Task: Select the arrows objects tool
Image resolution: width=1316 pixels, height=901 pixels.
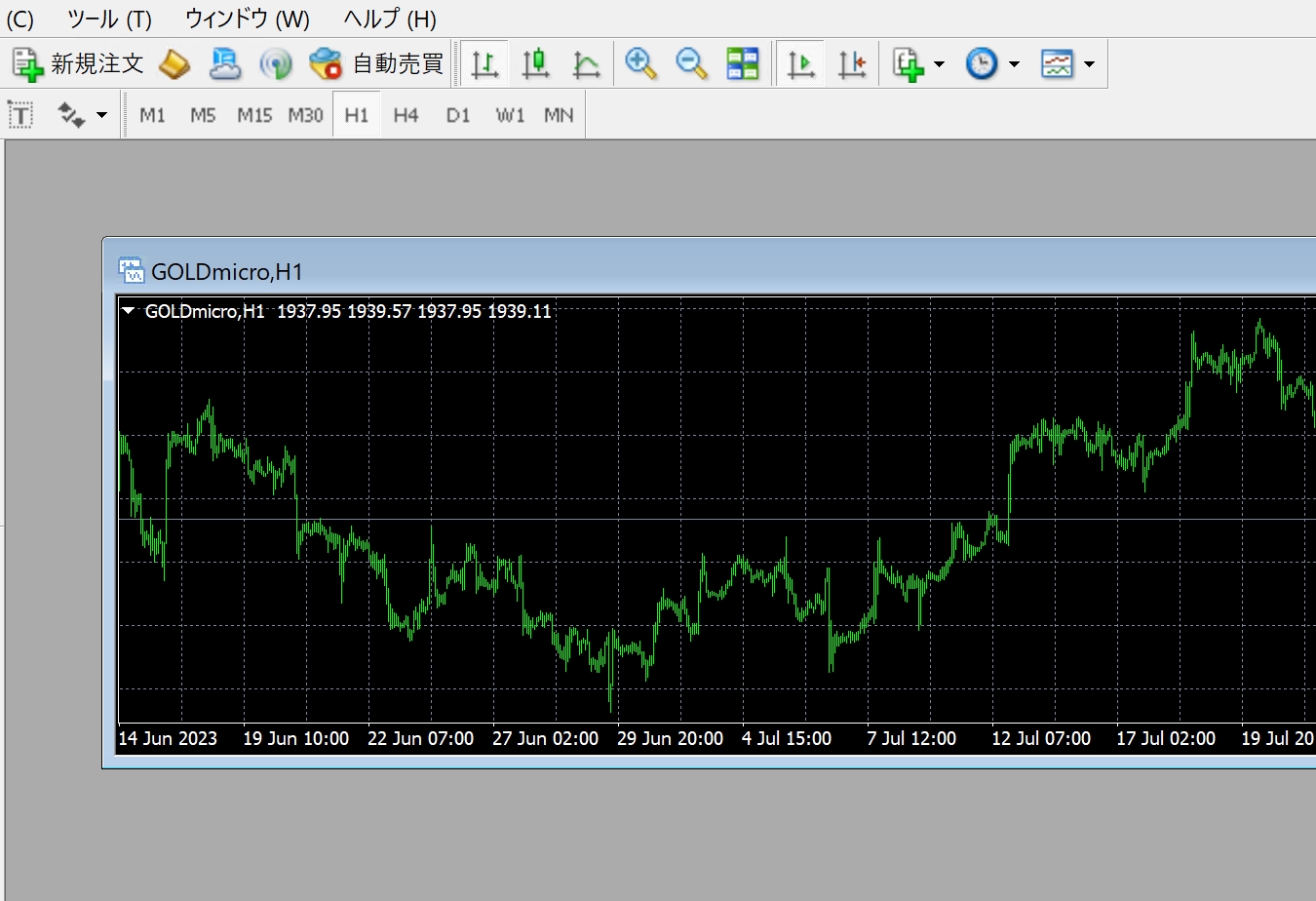Action: 70,115
